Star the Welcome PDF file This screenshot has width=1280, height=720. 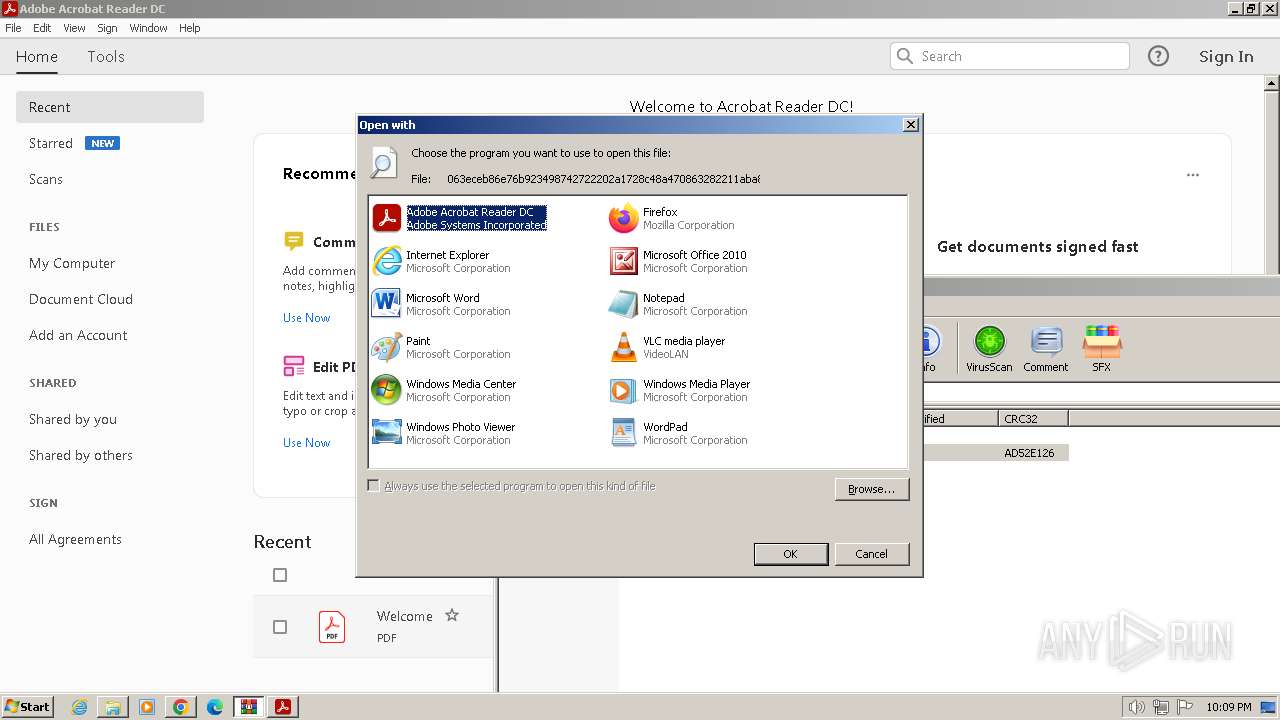click(452, 615)
